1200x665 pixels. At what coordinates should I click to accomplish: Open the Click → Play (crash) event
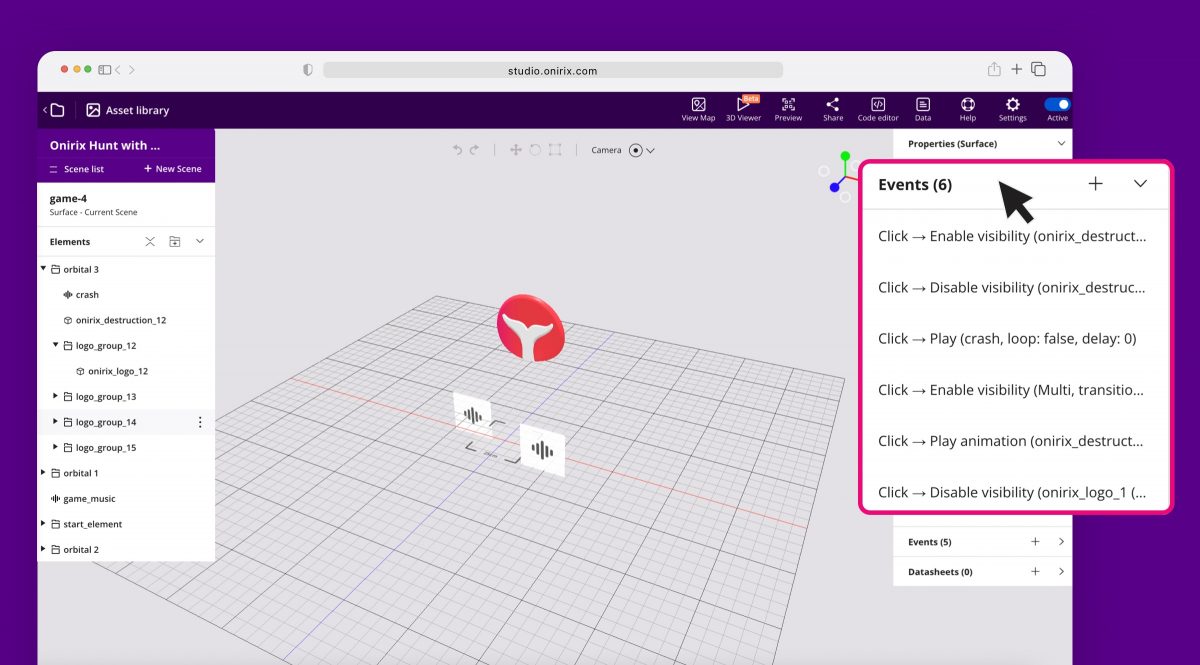(1008, 338)
